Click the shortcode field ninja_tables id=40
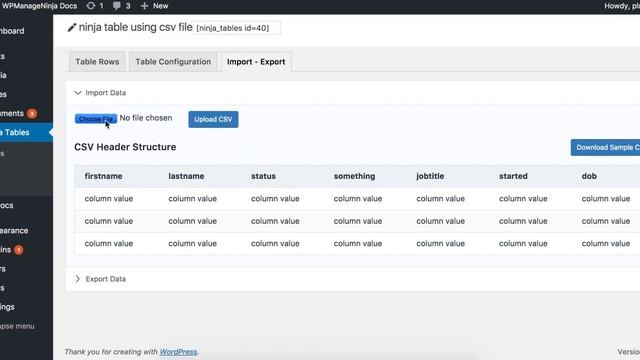The image size is (640, 360). 236,28
